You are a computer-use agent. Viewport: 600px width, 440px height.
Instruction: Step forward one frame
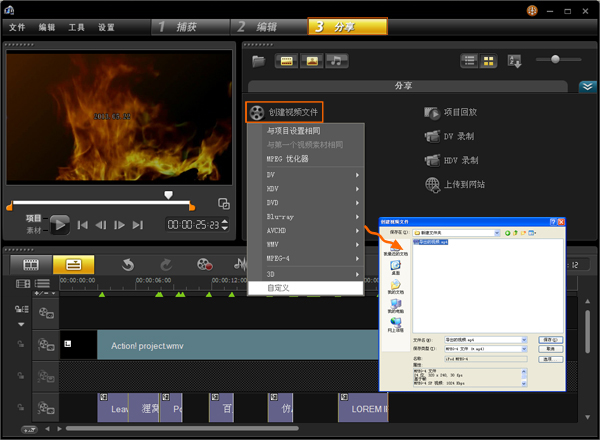[x=119, y=225]
